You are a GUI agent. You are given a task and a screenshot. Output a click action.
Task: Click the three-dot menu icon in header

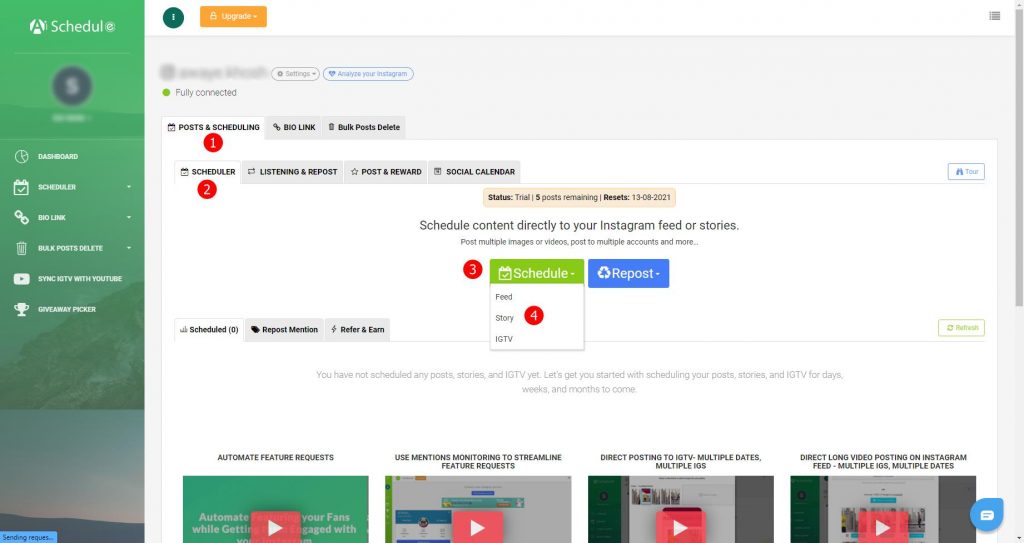pos(173,17)
